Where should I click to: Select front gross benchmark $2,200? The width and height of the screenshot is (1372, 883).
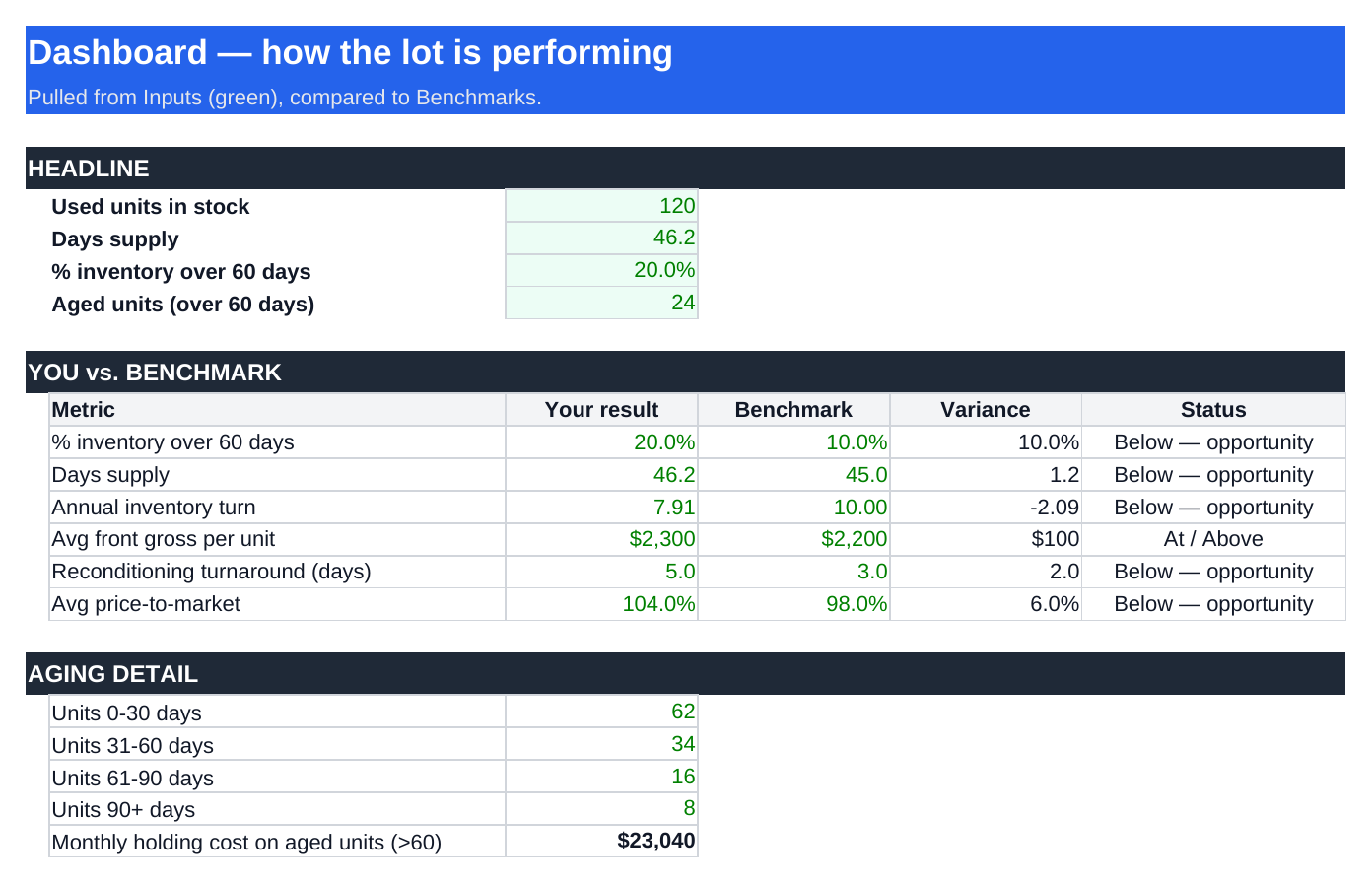click(x=793, y=539)
